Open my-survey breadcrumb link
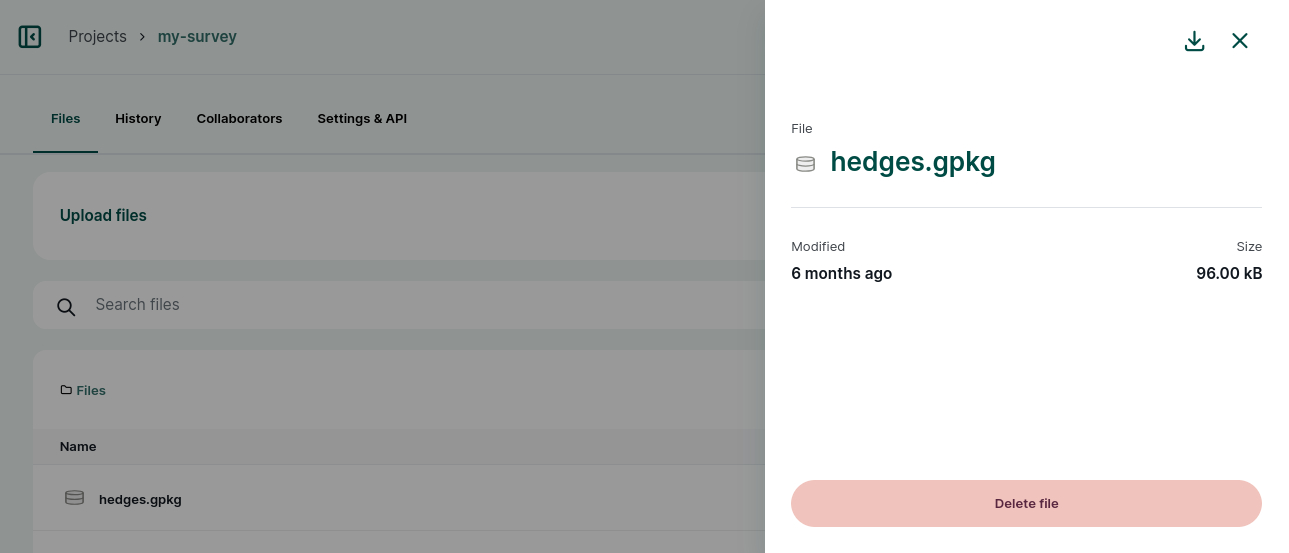This screenshot has width=1289, height=553. [197, 37]
